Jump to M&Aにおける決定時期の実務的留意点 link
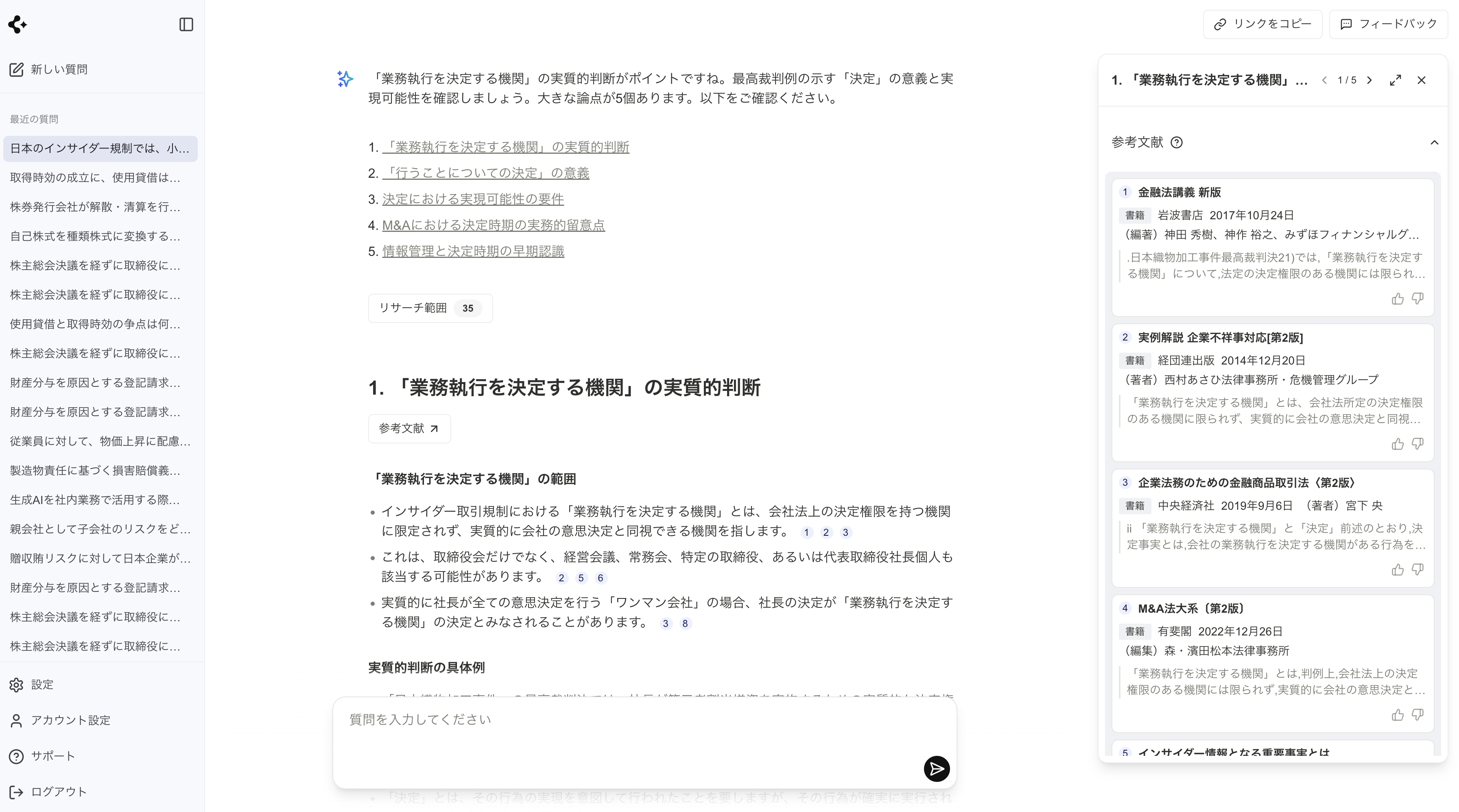The image size is (1459, 812). [494, 225]
